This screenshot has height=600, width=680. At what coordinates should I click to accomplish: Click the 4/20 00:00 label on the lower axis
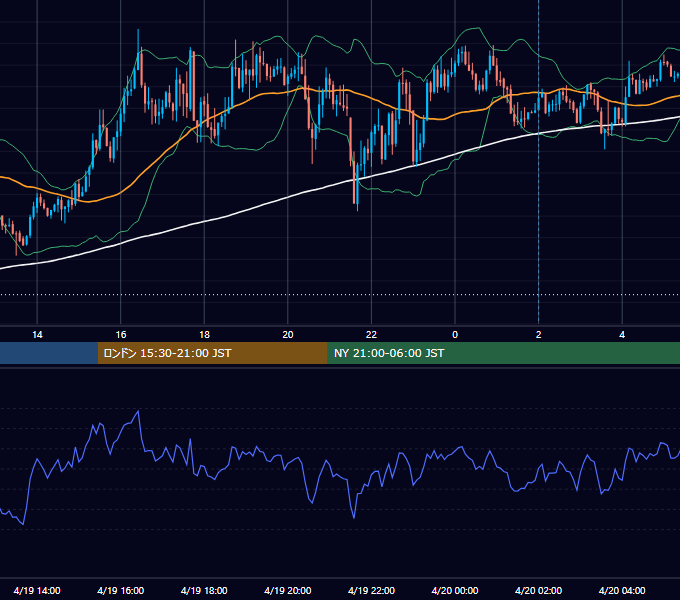pyautogui.click(x=455, y=590)
